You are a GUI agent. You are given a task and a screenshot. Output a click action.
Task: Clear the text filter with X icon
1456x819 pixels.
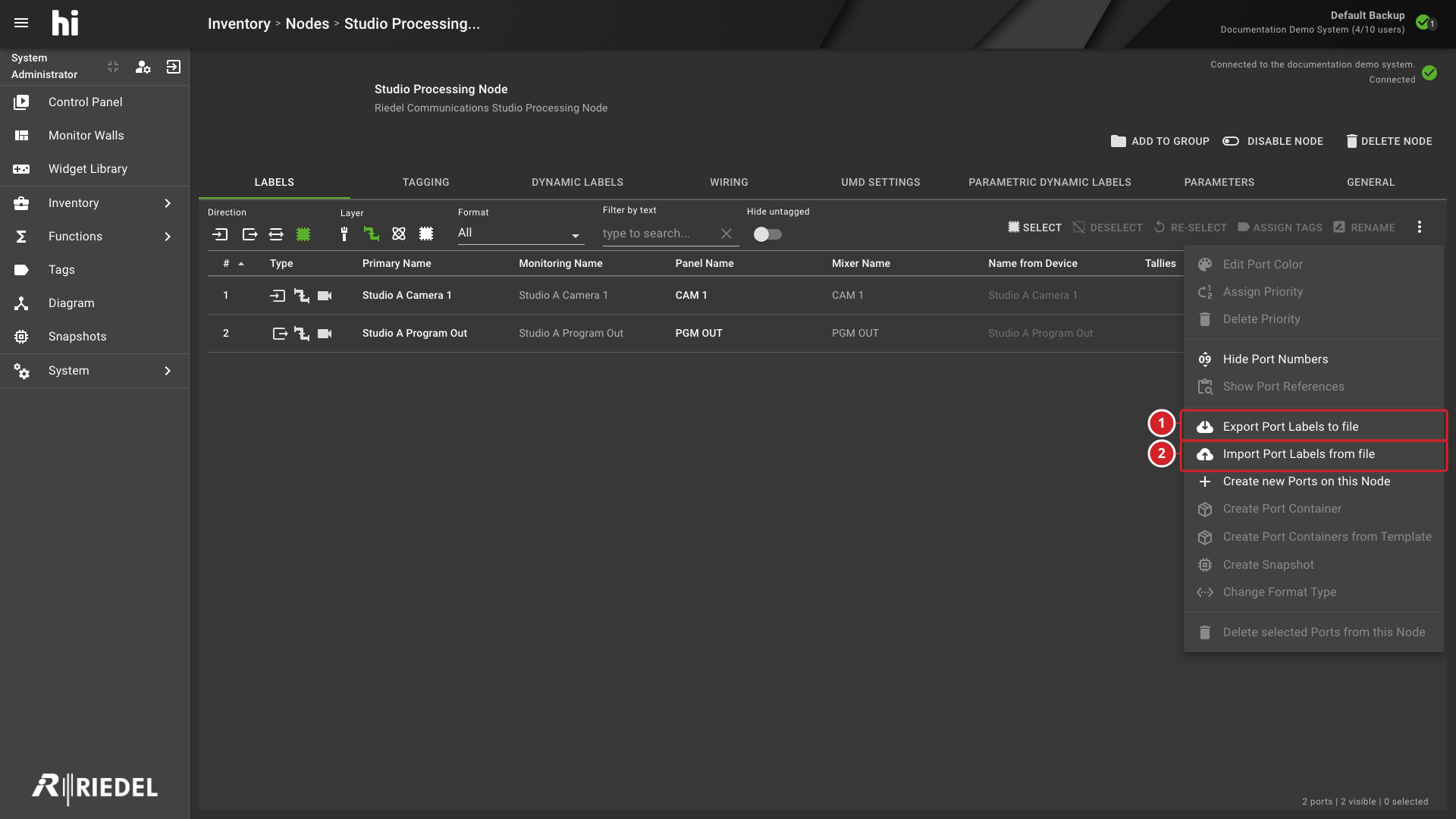tap(726, 234)
